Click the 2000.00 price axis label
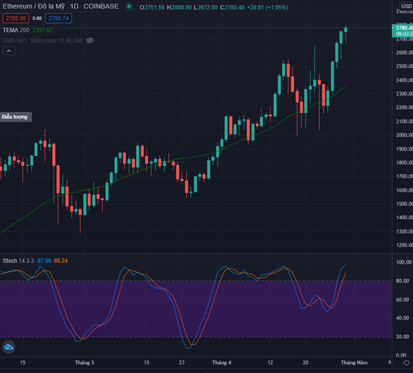The width and height of the screenshot is (413, 373). coord(404,135)
